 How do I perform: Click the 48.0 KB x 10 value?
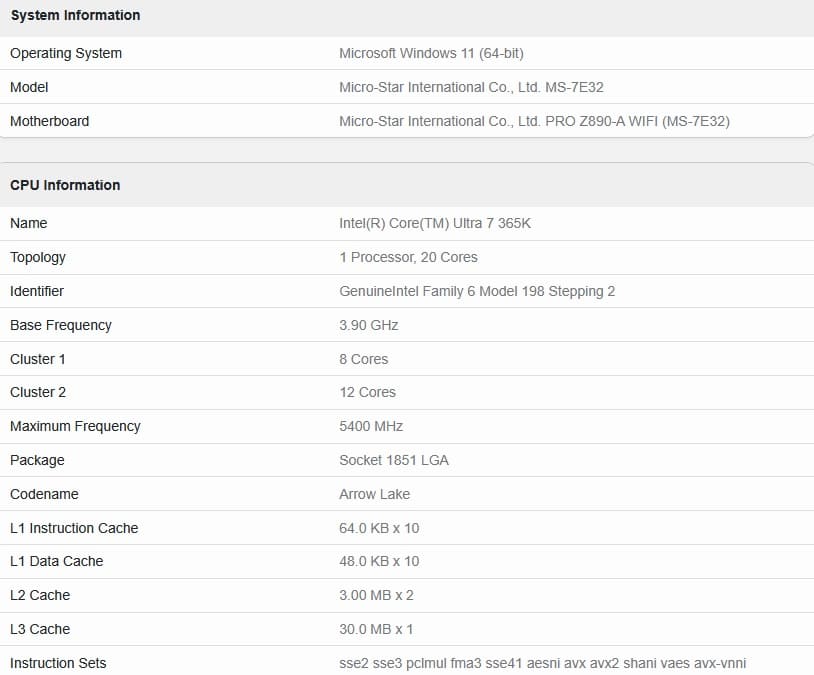tap(379, 562)
